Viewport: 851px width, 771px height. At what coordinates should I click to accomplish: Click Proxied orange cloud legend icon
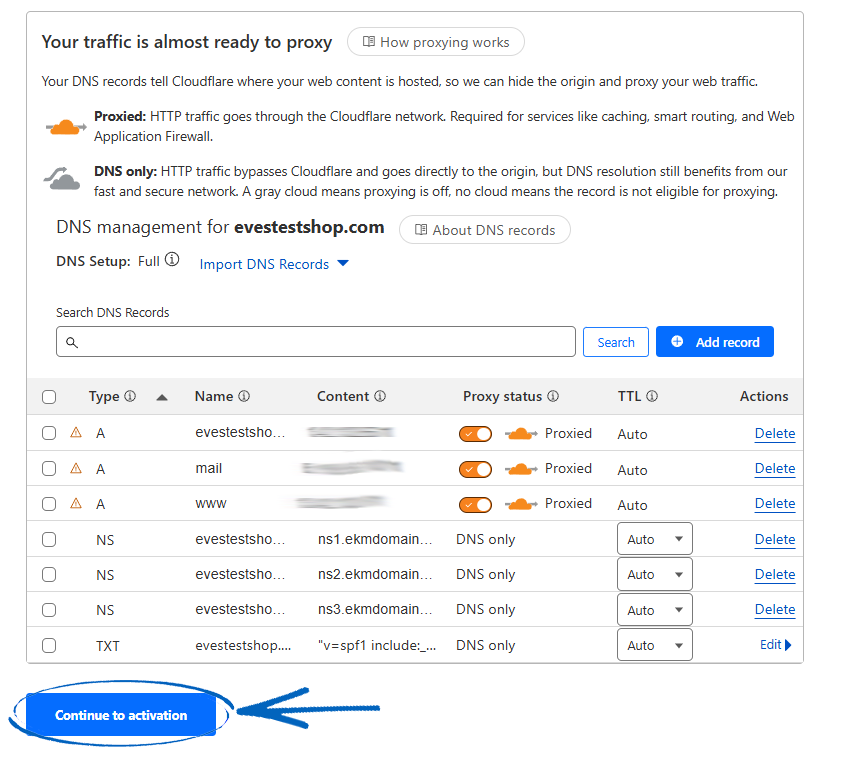point(66,127)
